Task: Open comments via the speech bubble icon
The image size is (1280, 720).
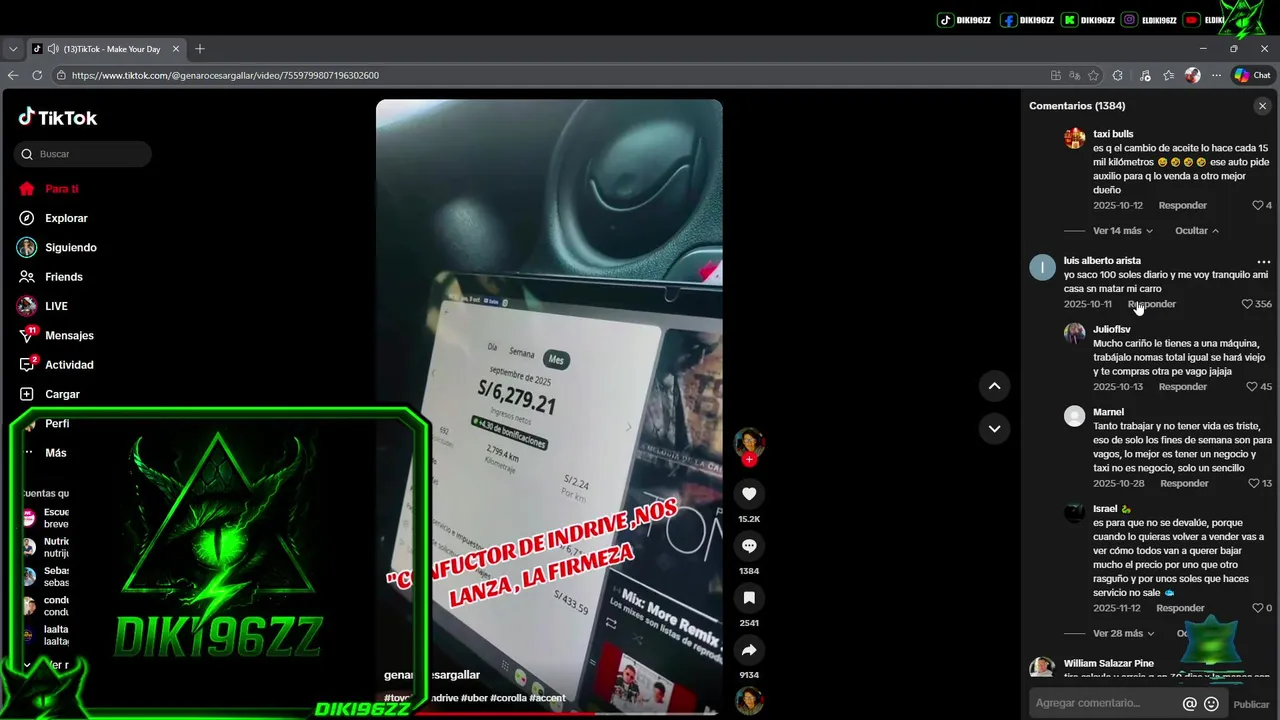Action: click(x=749, y=545)
